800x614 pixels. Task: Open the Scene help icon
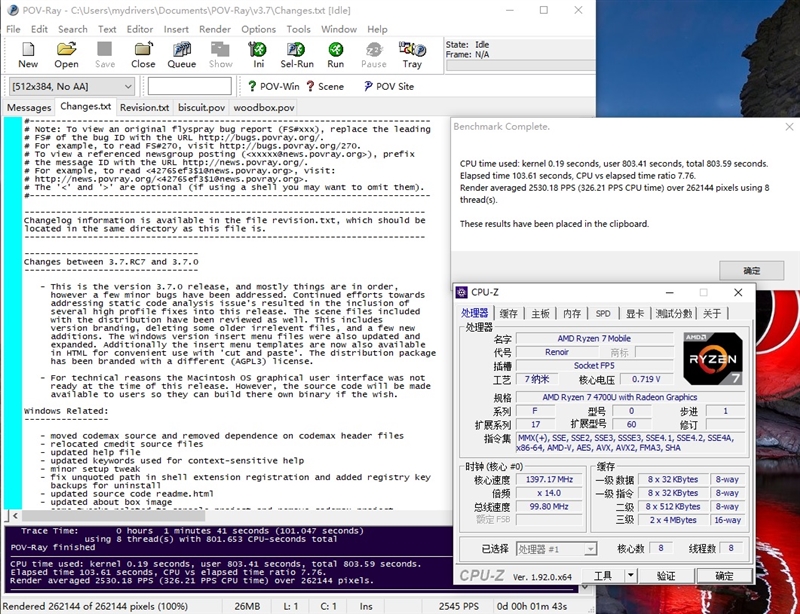325,87
